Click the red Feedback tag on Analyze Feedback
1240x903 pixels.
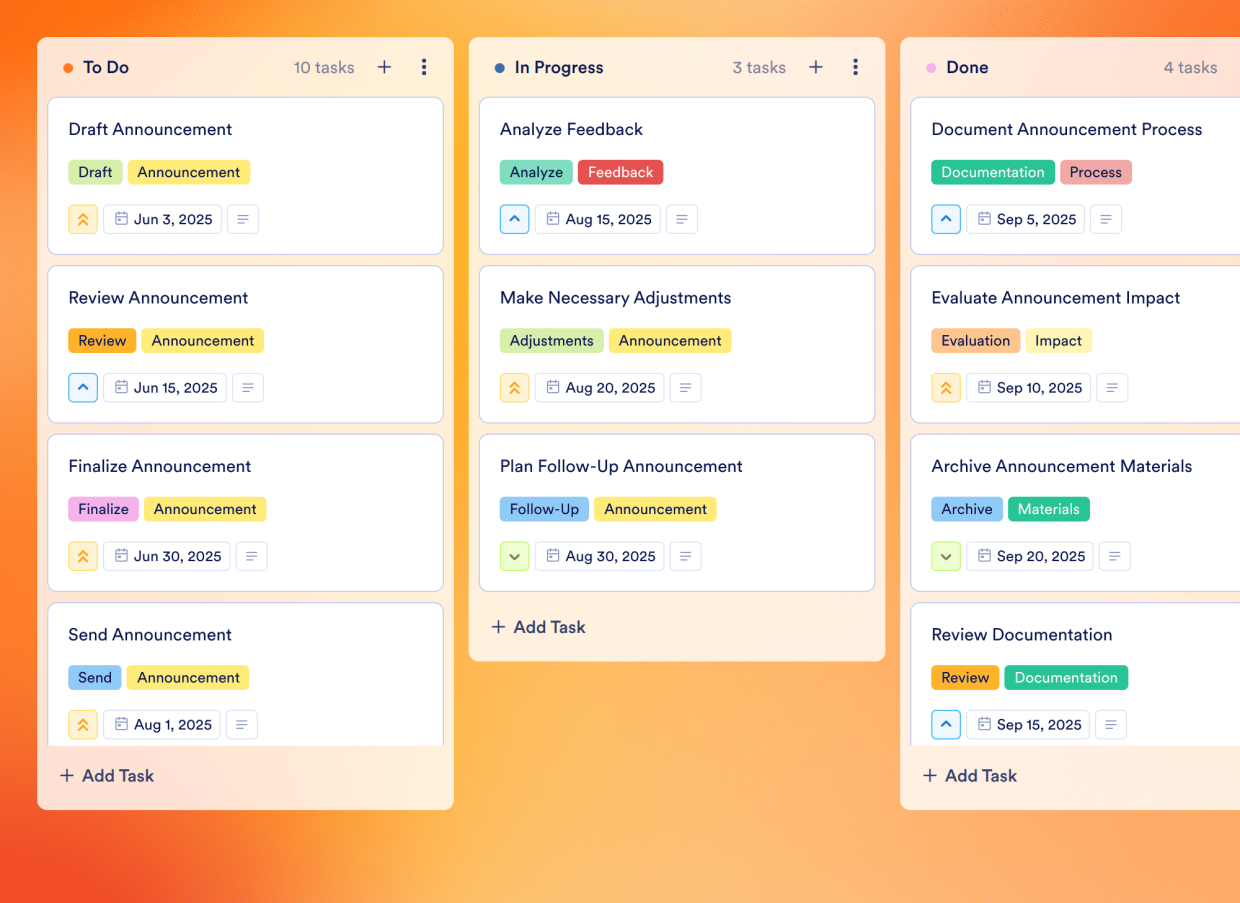point(620,172)
